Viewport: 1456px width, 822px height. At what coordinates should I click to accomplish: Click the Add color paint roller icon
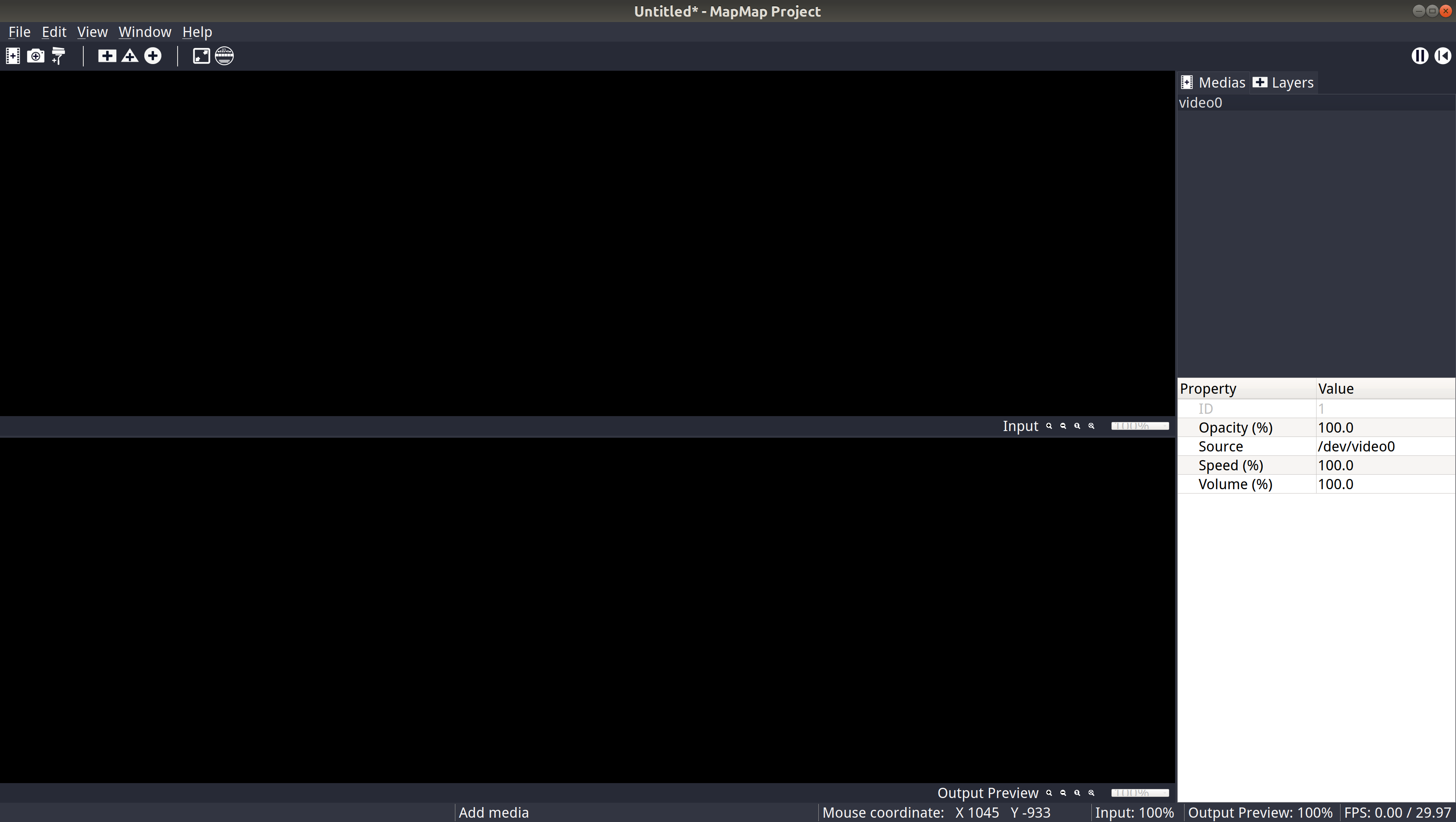[58, 56]
